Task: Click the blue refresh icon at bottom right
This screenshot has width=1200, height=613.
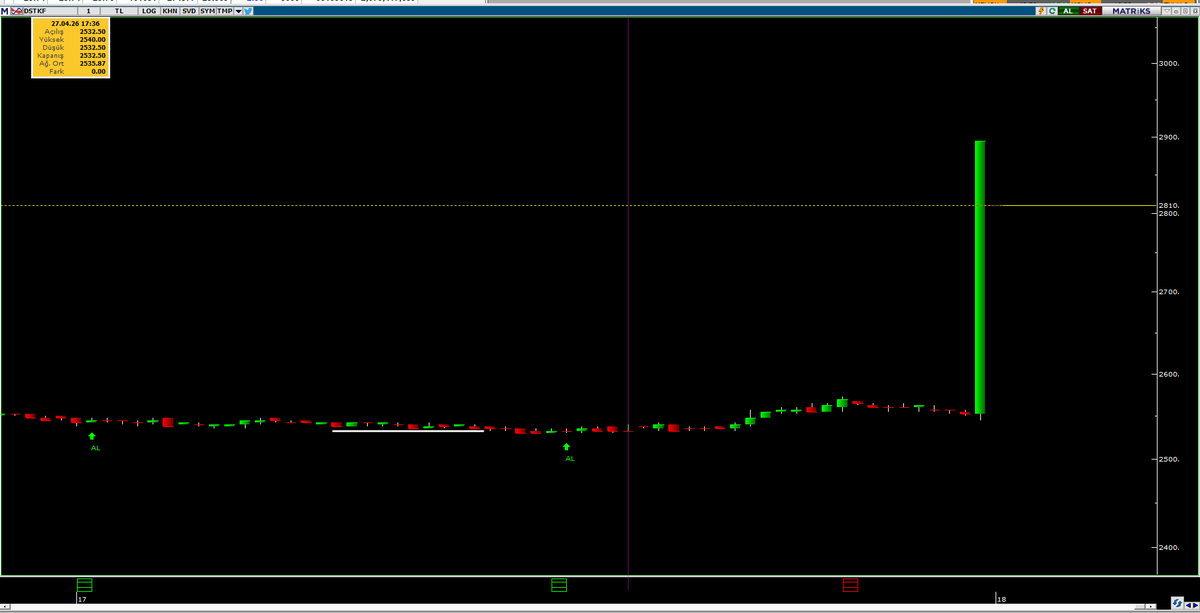Action: pyautogui.click(x=1177, y=603)
